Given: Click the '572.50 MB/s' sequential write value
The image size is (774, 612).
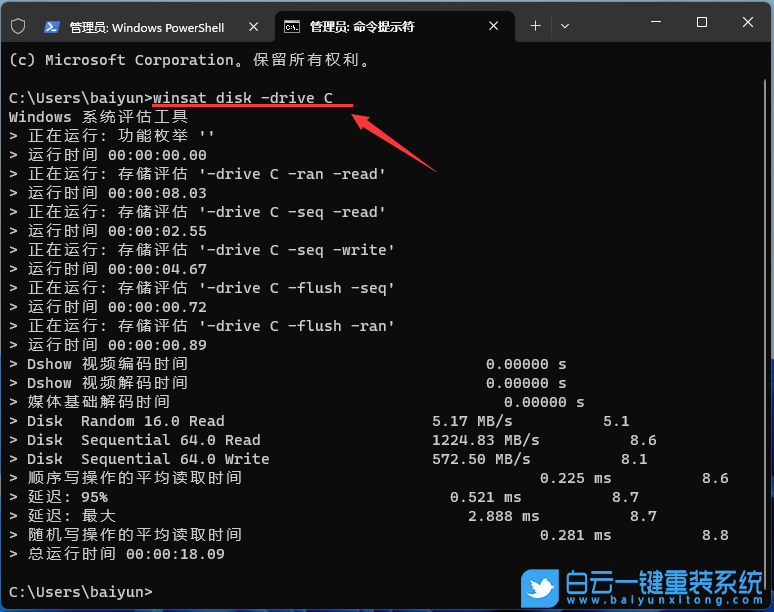Looking at the screenshot, I should click(481, 459).
